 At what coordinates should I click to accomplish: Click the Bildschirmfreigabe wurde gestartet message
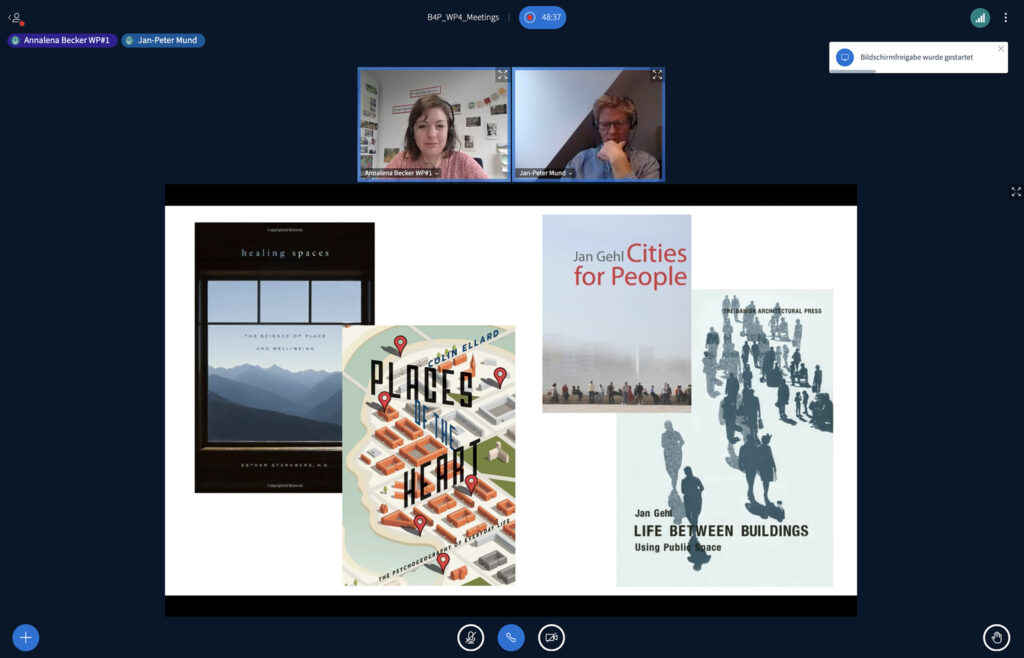(x=916, y=57)
